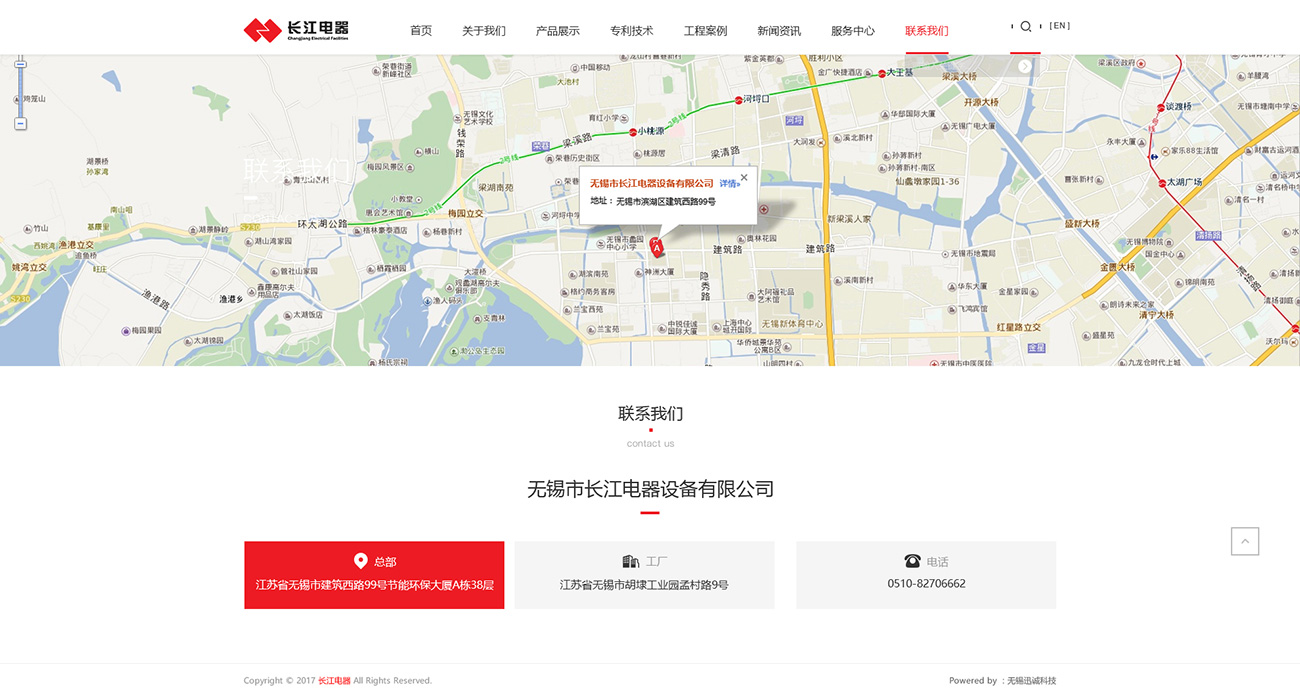1300x699 pixels.
Task: Click the 详情 link in map popup
Action: pos(729,184)
